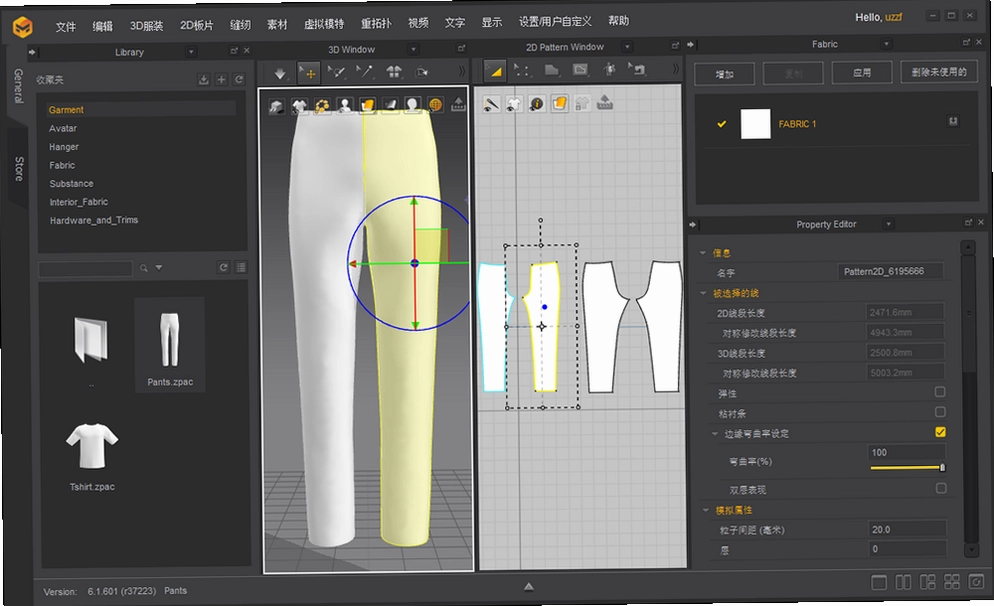The image size is (994, 606).
Task: Collapse the 模拟属性 section
Action: pyautogui.click(x=706, y=510)
